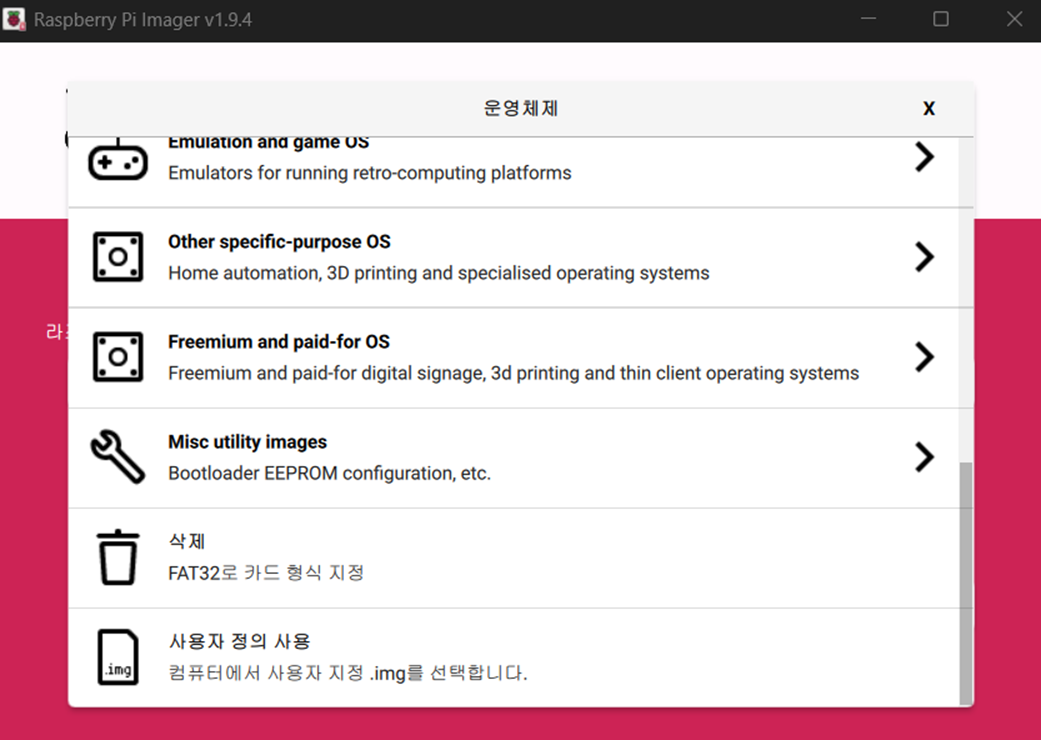Screen dimensions: 1041x740
Task: Close the 운영체제 dialog with X
Action: point(929,109)
